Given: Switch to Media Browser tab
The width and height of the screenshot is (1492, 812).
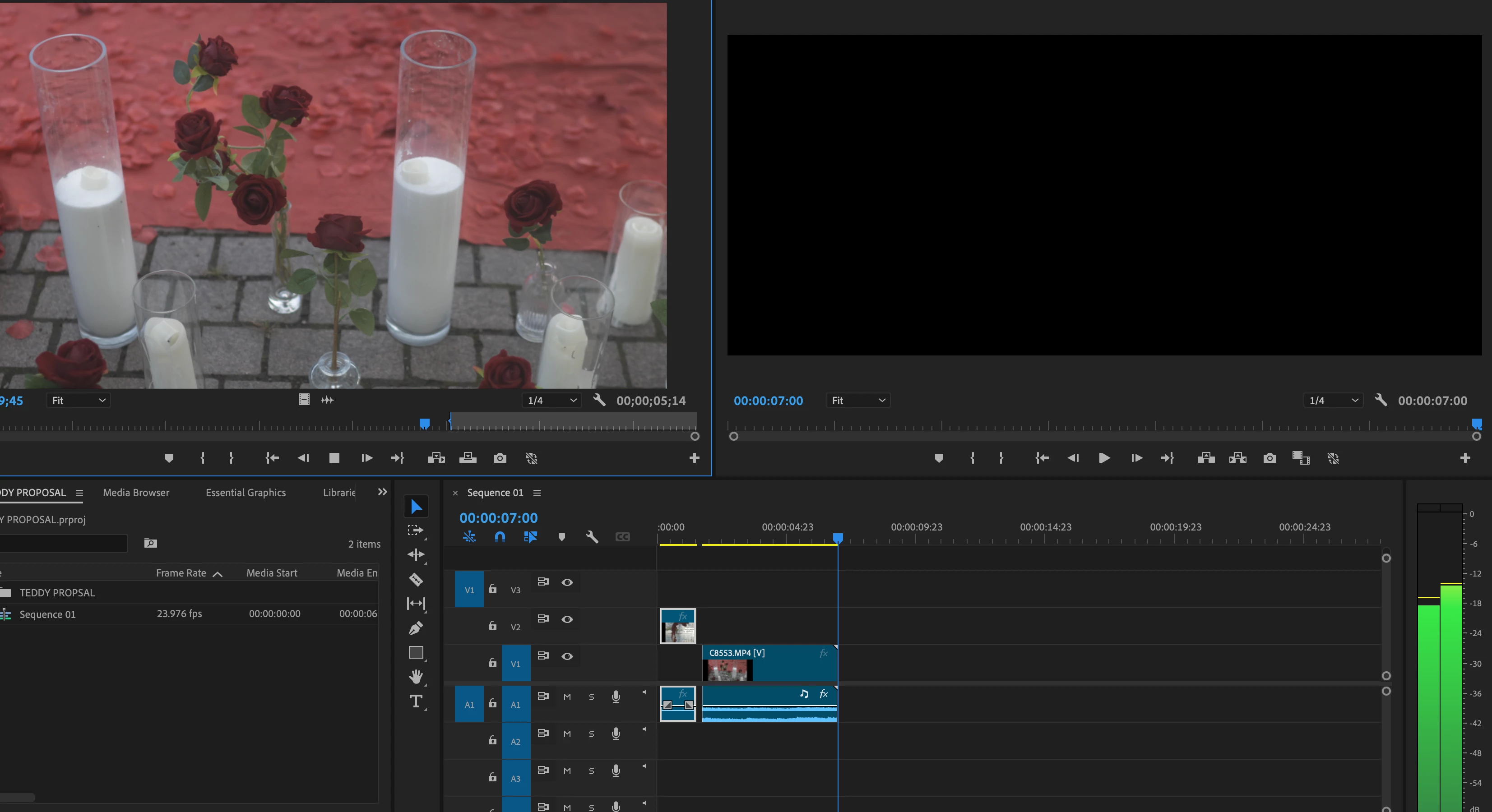Looking at the screenshot, I should [136, 493].
